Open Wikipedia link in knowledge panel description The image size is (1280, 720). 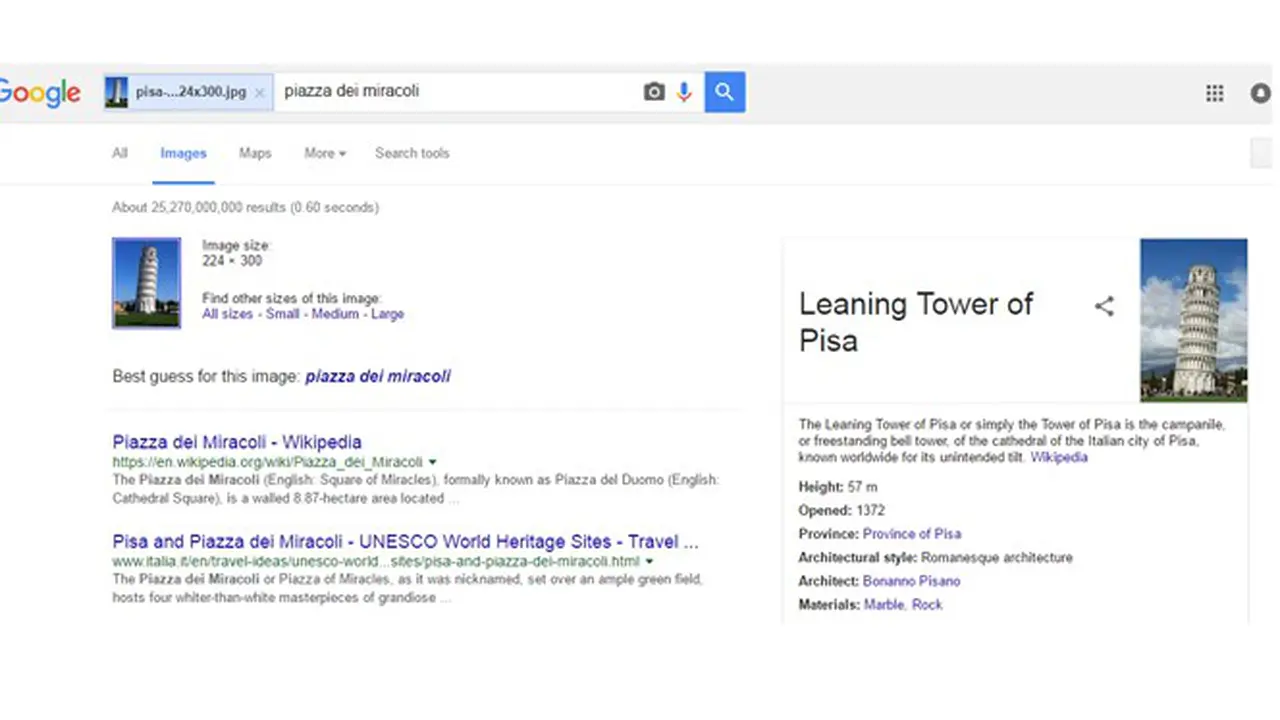1059,457
